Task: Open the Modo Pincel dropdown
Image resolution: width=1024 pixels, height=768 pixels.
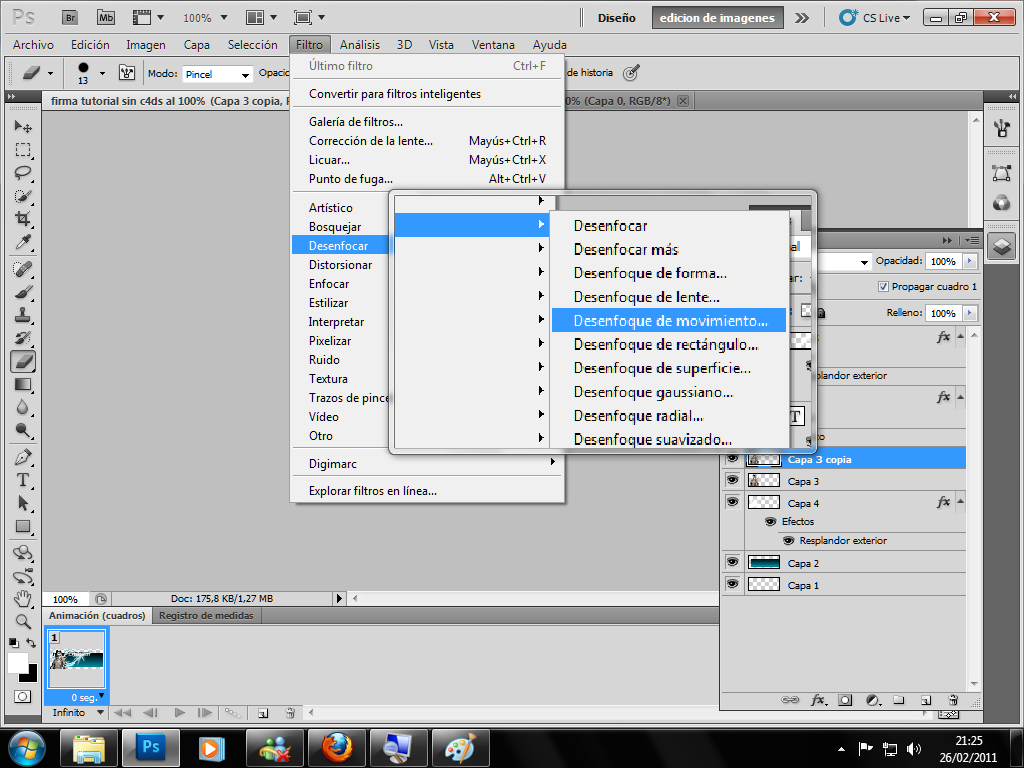Action: [217, 74]
